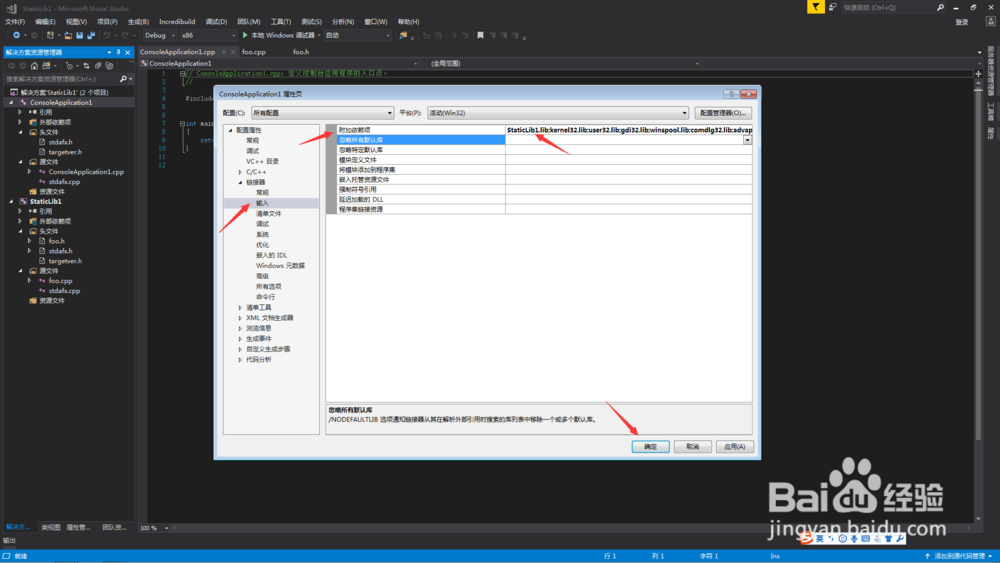The height and width of the screenshot is (563, 1000).
Task: Close the ConsoleApplication1.cpp tab with its X
Action: coord(233,52)
